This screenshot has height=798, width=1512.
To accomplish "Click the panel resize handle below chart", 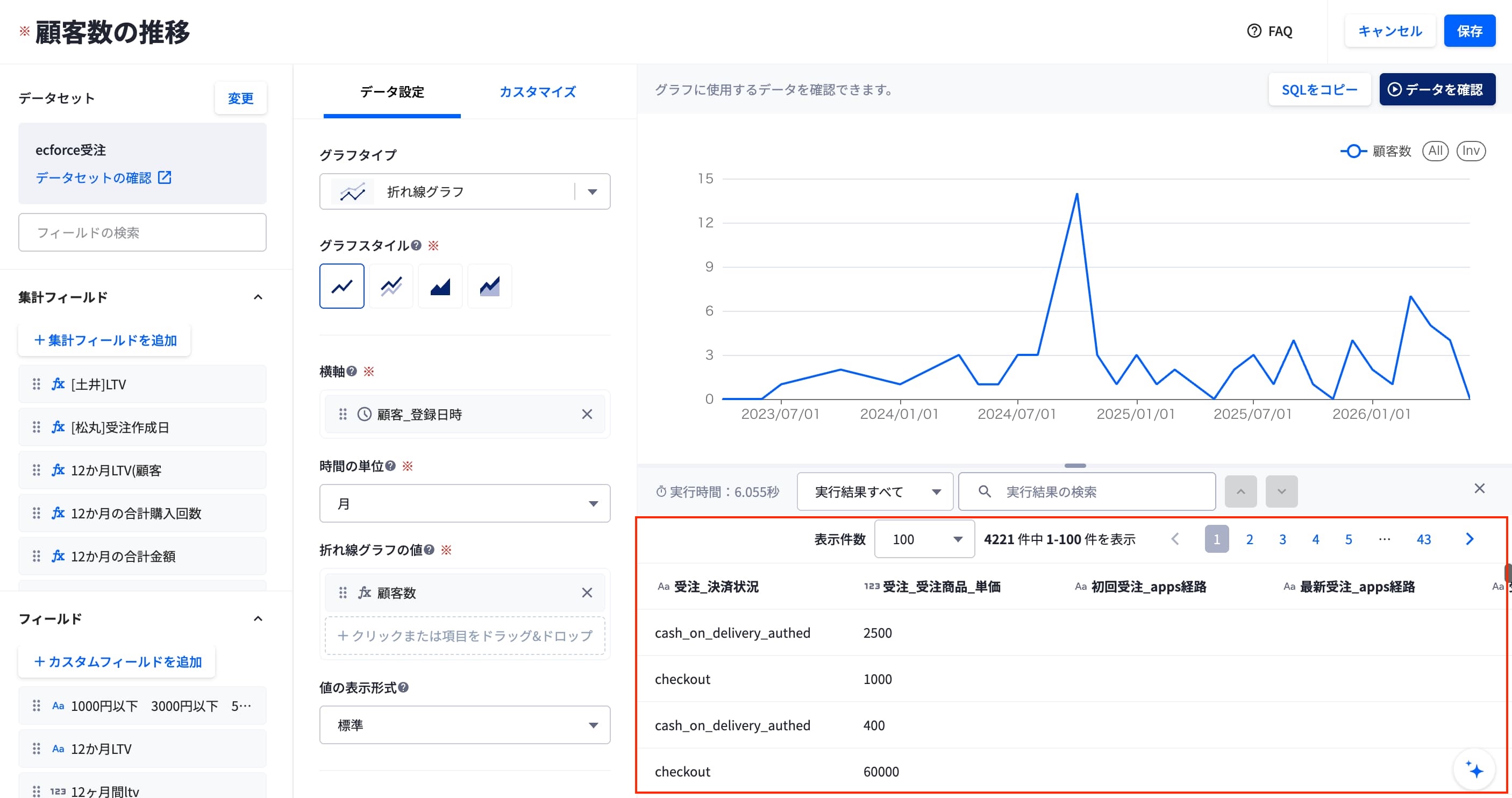I will point(1075,466).
